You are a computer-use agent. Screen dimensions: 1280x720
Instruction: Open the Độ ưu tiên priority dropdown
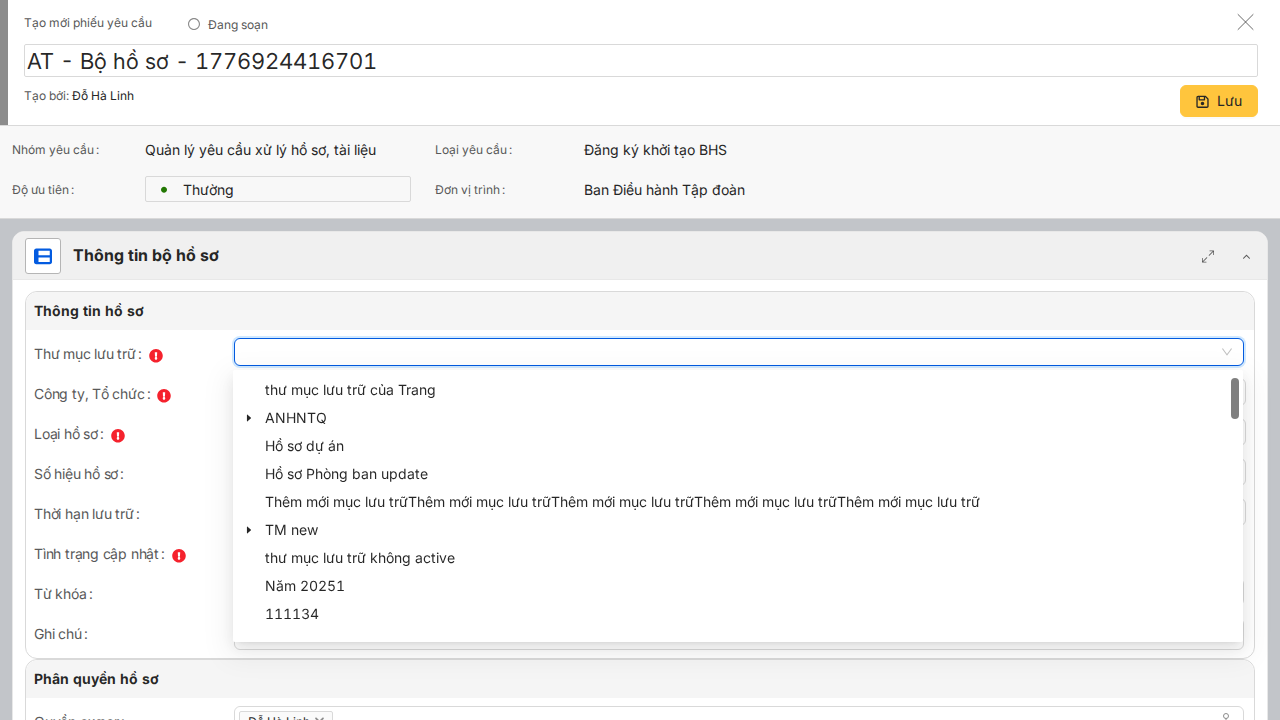coord(278,189)
